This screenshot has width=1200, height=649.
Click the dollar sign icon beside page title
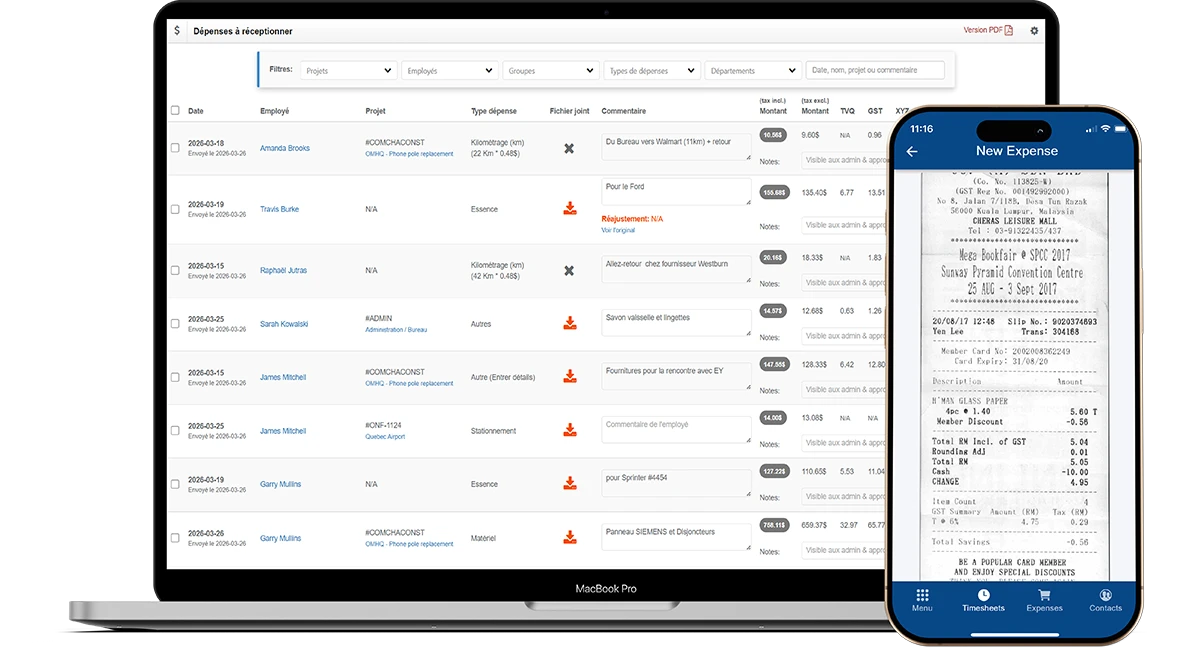click(177, 31)
